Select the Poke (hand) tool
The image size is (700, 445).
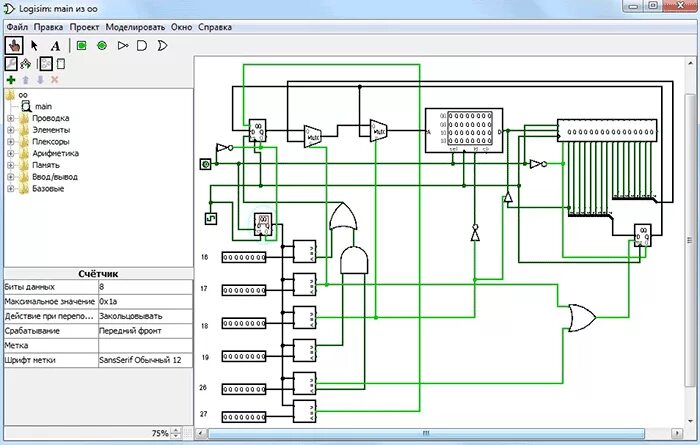coord(14,46)
